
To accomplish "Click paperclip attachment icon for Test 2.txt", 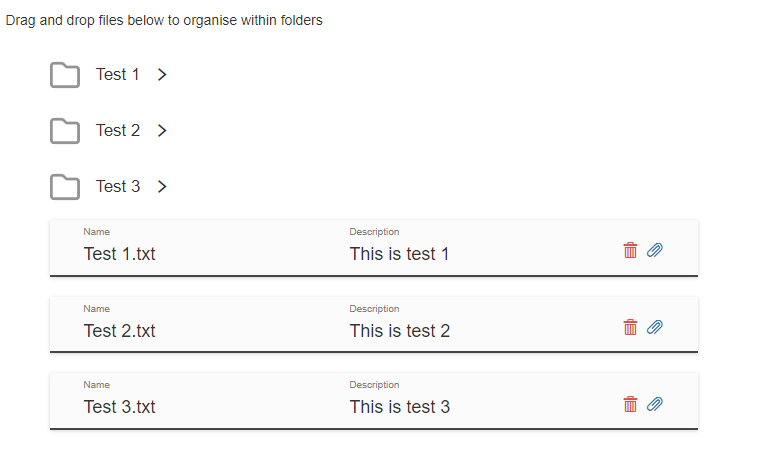I will 655,327.
